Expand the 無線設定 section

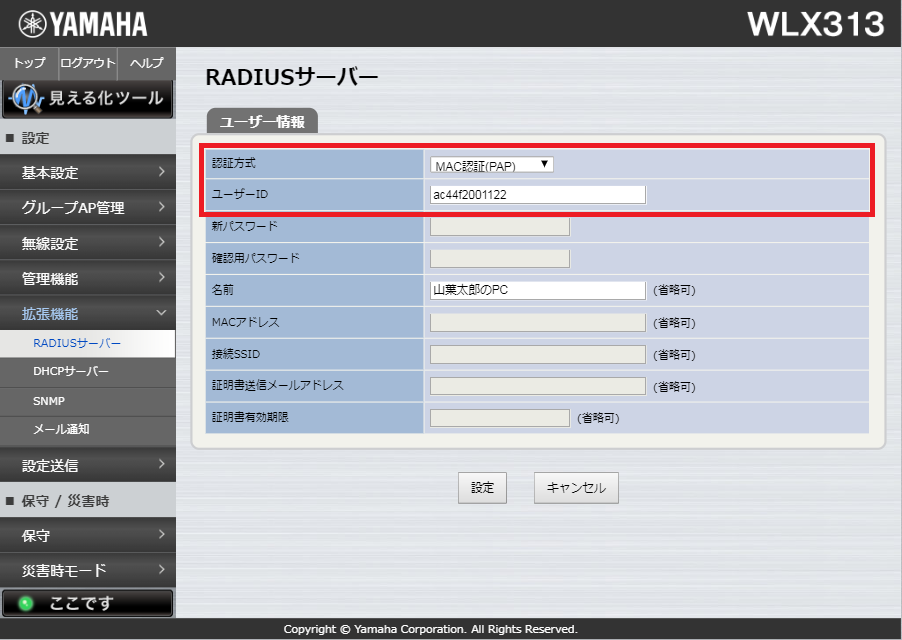[x=87, y=241]
